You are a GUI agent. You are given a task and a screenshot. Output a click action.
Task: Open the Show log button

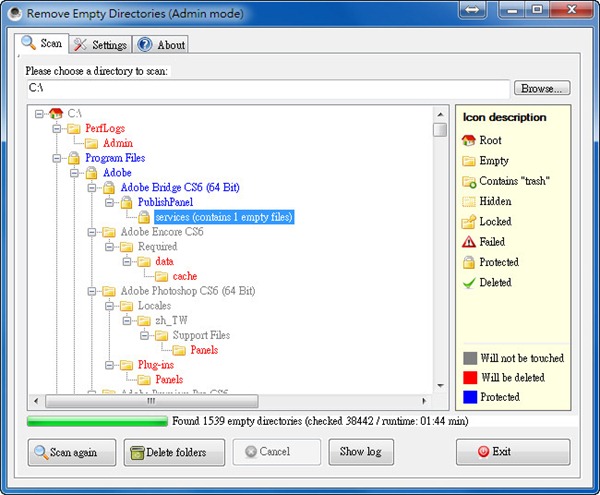[361, 452]
